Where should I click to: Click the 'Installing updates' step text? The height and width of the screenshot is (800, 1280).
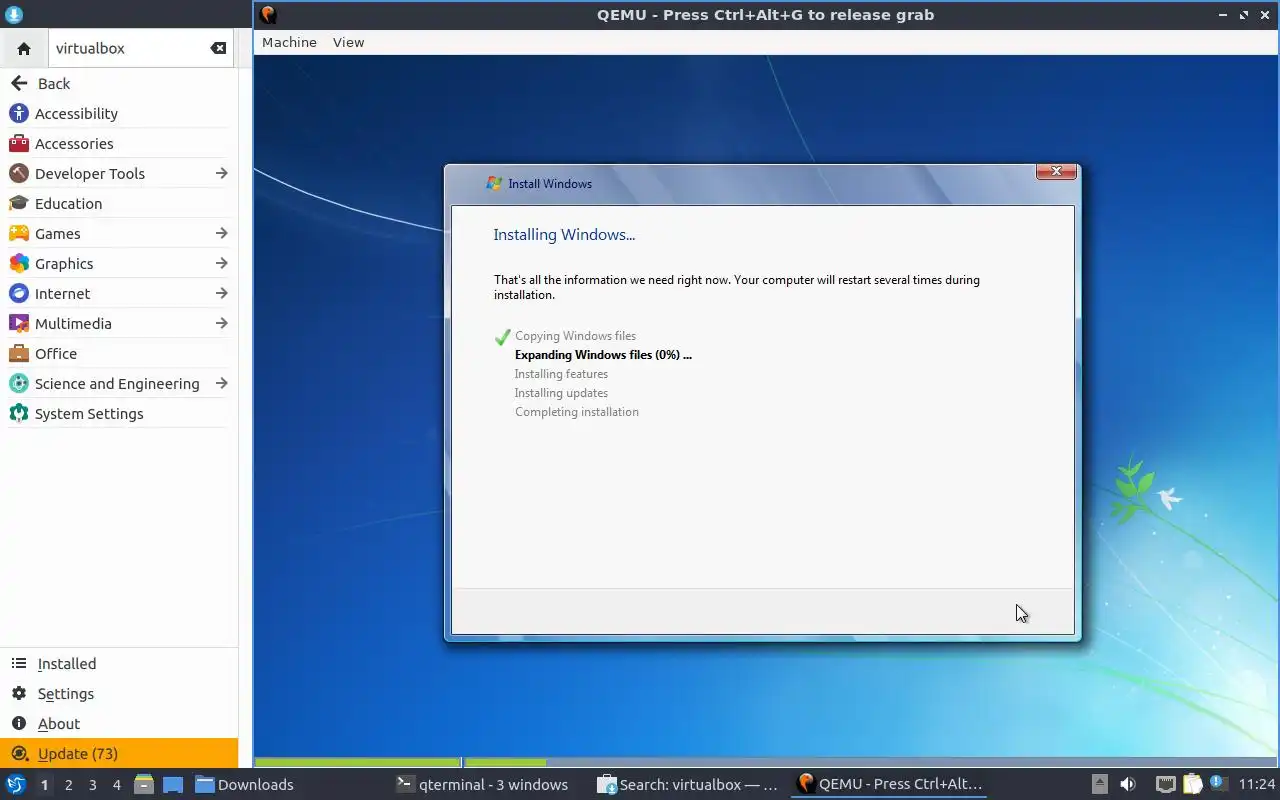tap(561, 393)
